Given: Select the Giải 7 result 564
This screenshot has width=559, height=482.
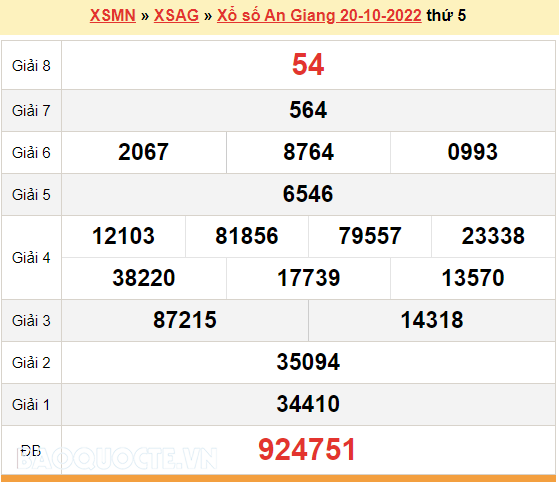Looking at the screenshot, I should pyautogui.click(x=308, y=110).
